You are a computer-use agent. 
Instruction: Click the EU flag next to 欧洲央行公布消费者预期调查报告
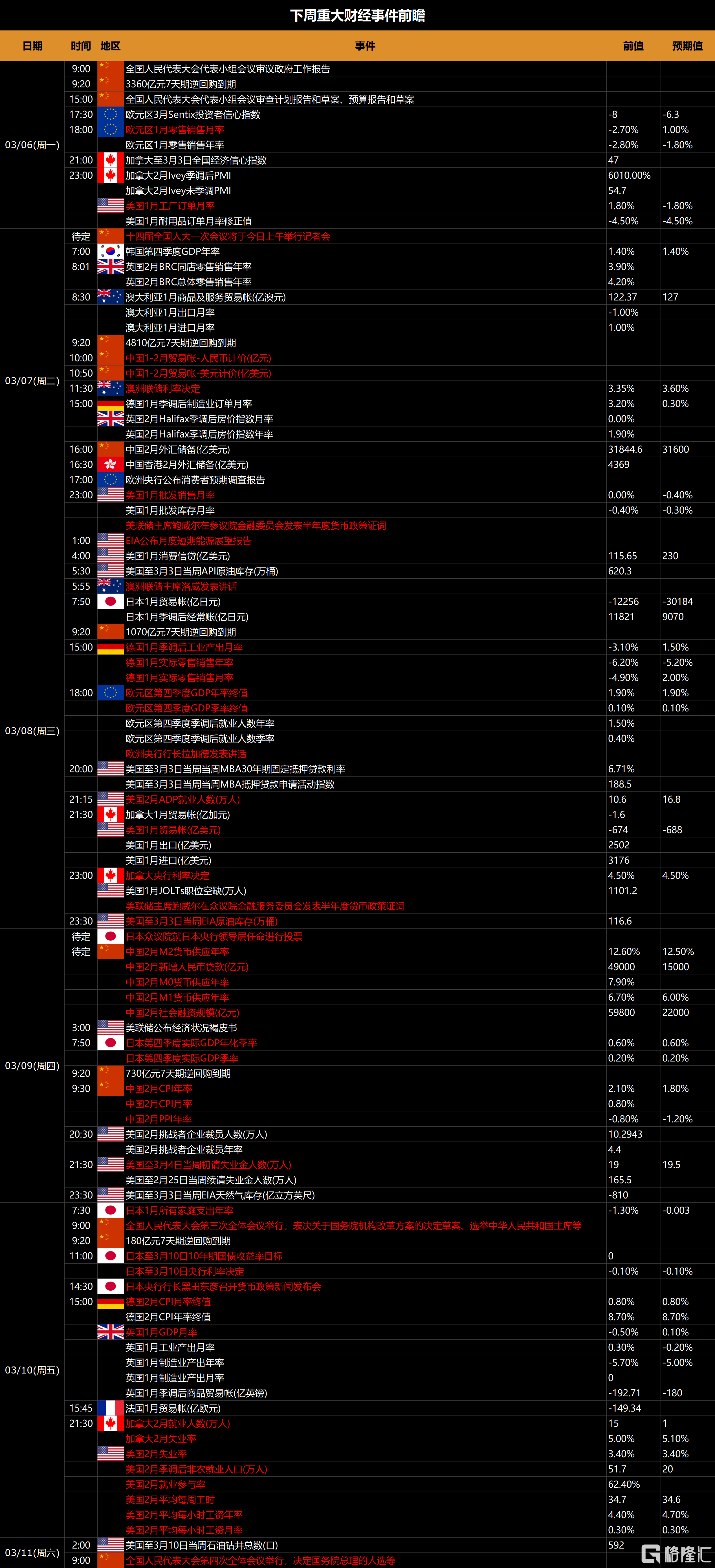110,480
